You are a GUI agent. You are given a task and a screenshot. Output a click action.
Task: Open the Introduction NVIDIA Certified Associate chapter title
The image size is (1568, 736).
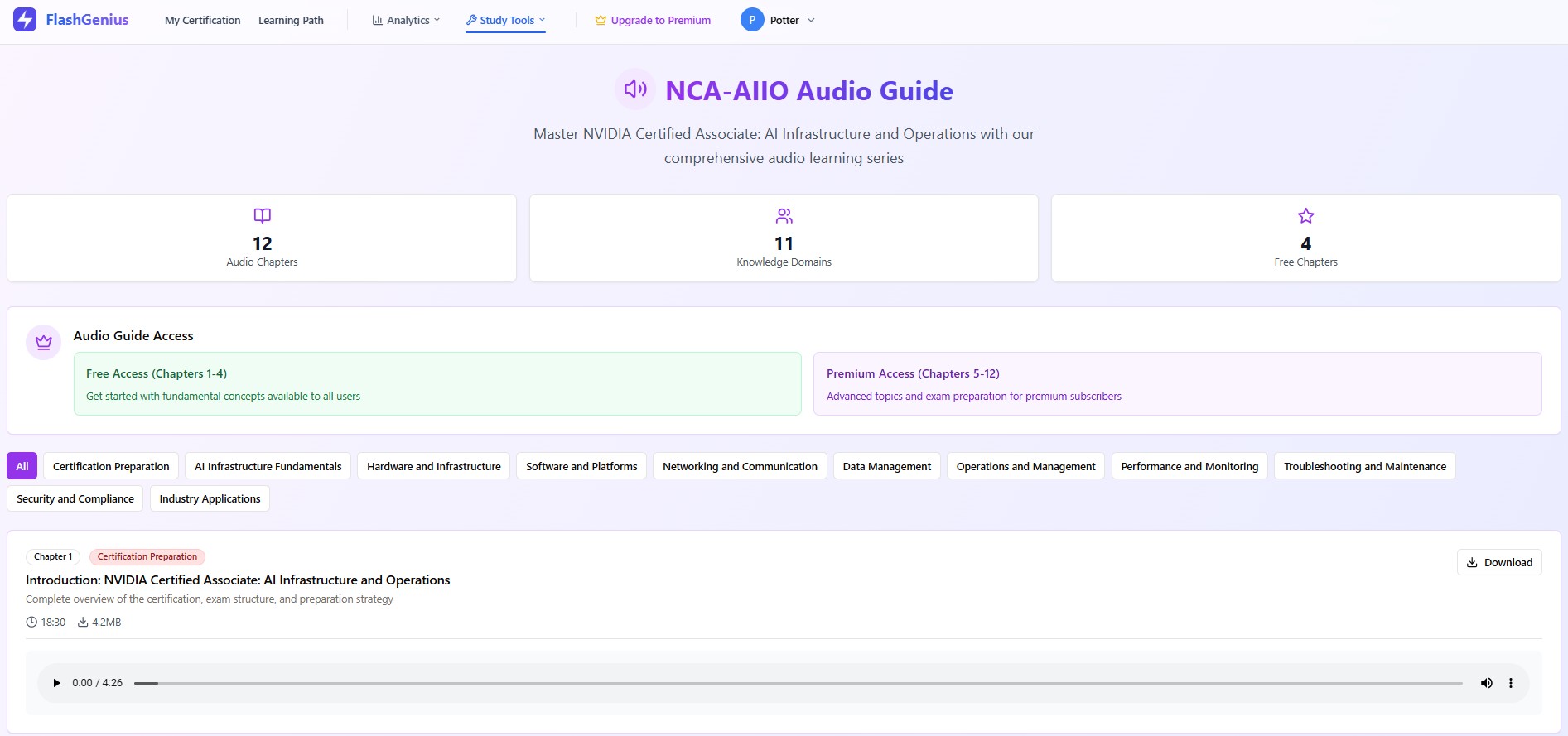click(x=238, y=580)
